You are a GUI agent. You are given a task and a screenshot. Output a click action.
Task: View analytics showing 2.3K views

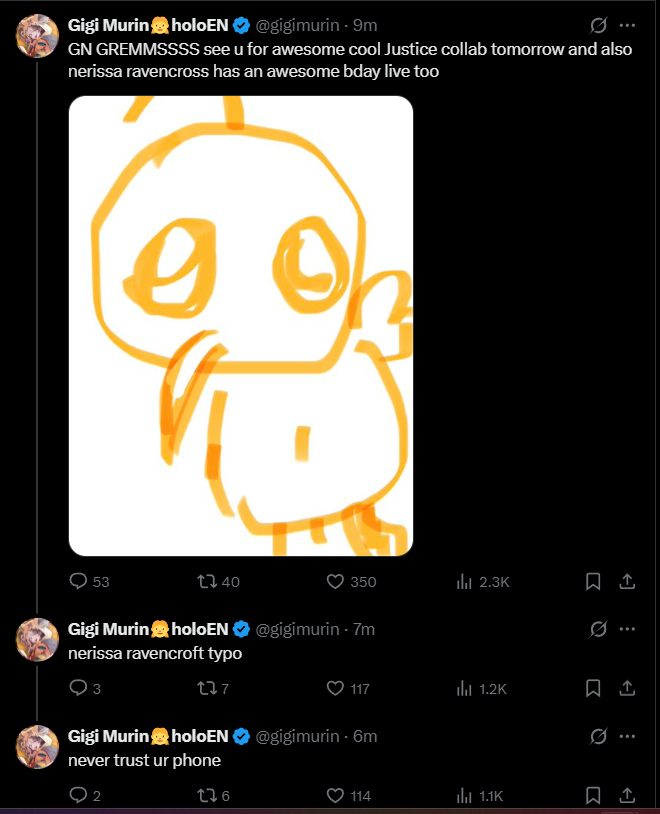(465, 581)
